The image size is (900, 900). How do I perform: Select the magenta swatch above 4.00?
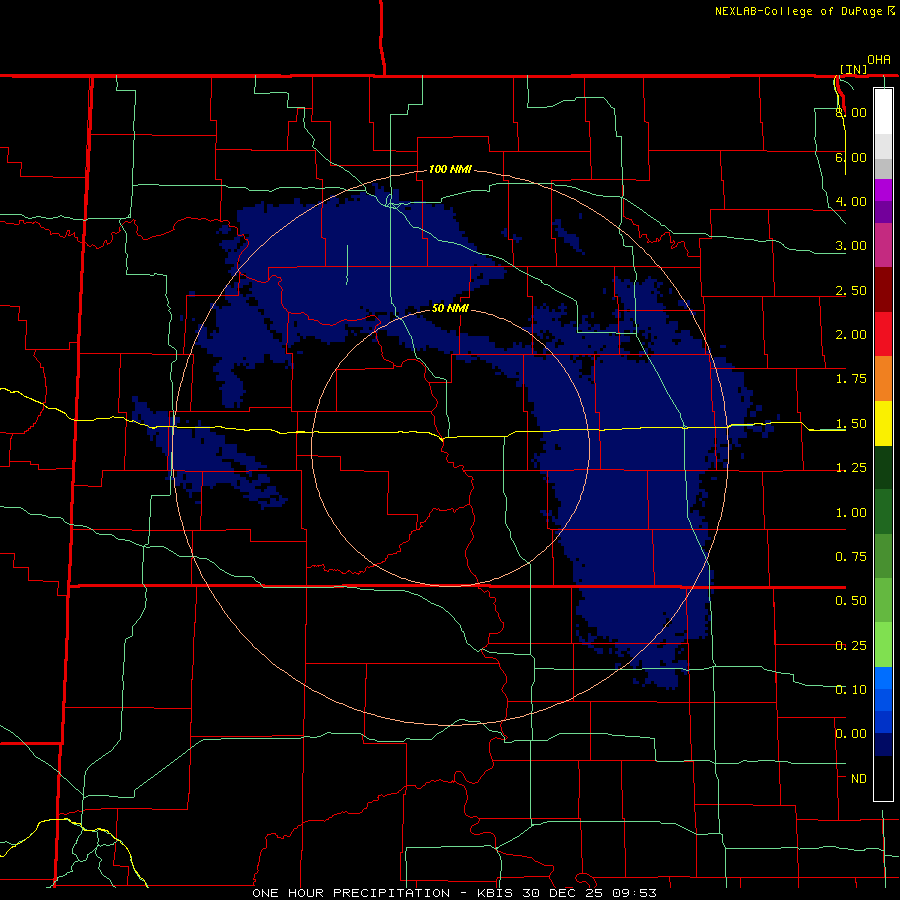883,190
